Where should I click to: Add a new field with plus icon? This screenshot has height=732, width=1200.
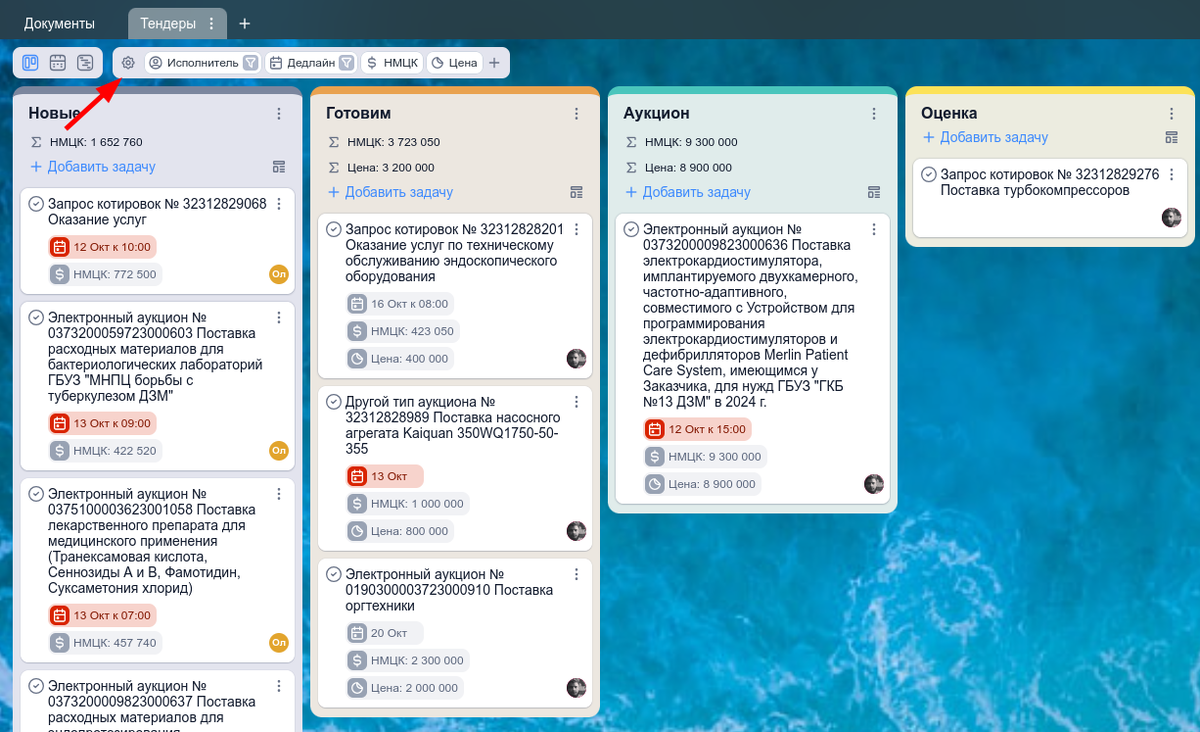[x=494, y=63]
